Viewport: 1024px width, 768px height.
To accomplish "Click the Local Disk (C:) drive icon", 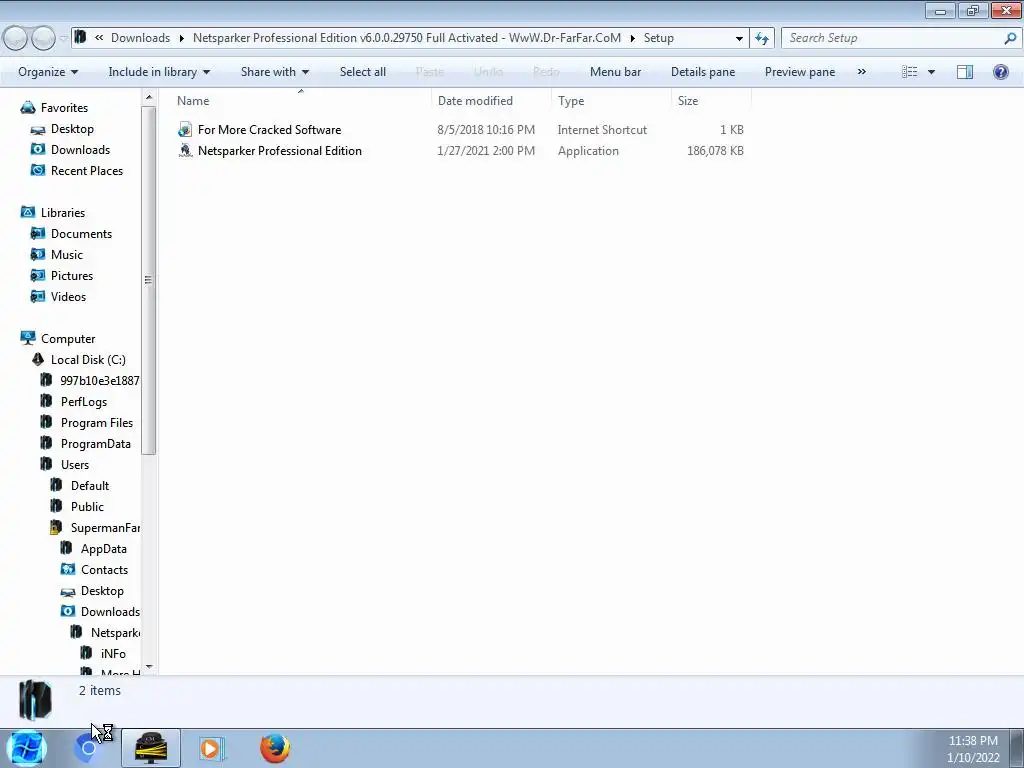I will [x=39, y=359].
